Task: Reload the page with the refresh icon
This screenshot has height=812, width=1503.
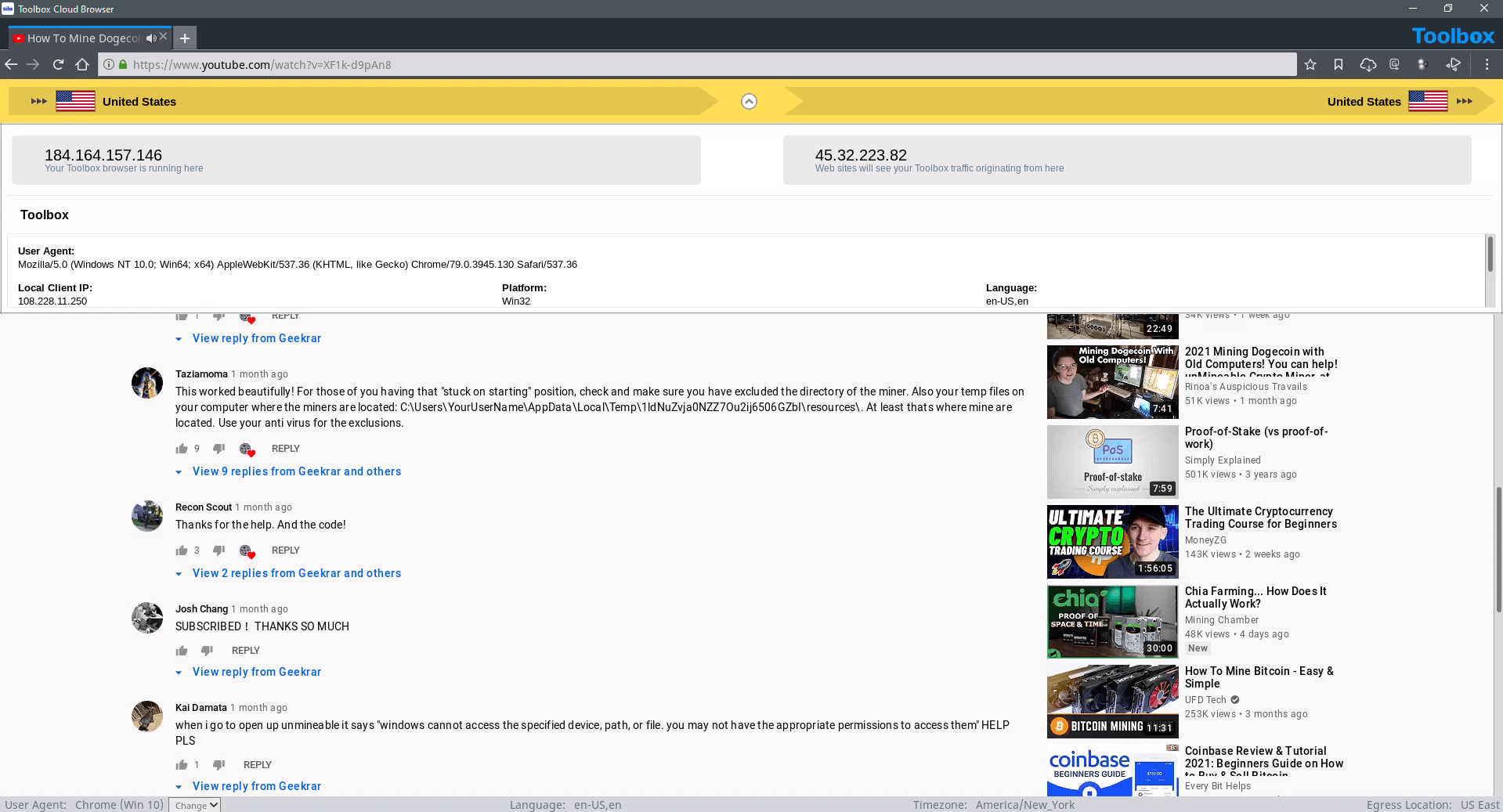Action: [x=58, y=65]
